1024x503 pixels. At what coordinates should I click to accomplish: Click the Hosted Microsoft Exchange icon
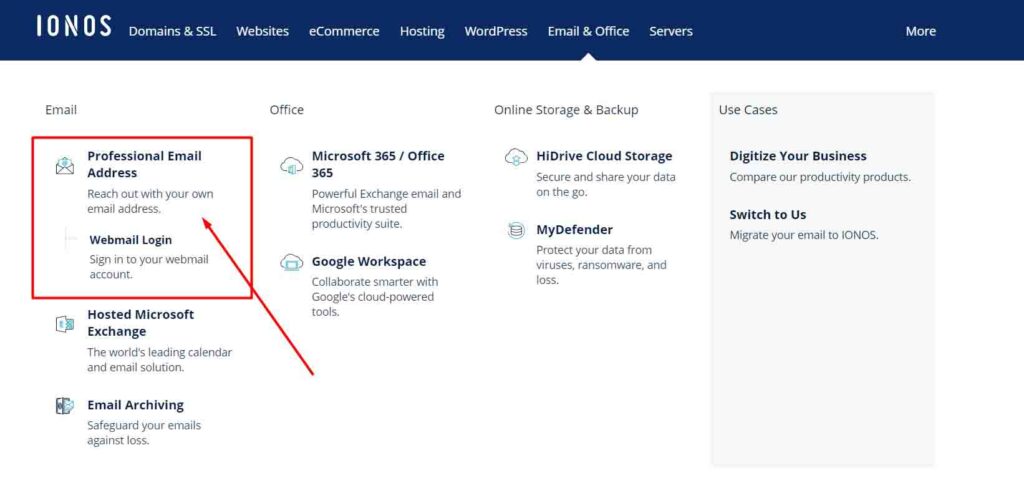click(x=65, y=324)
